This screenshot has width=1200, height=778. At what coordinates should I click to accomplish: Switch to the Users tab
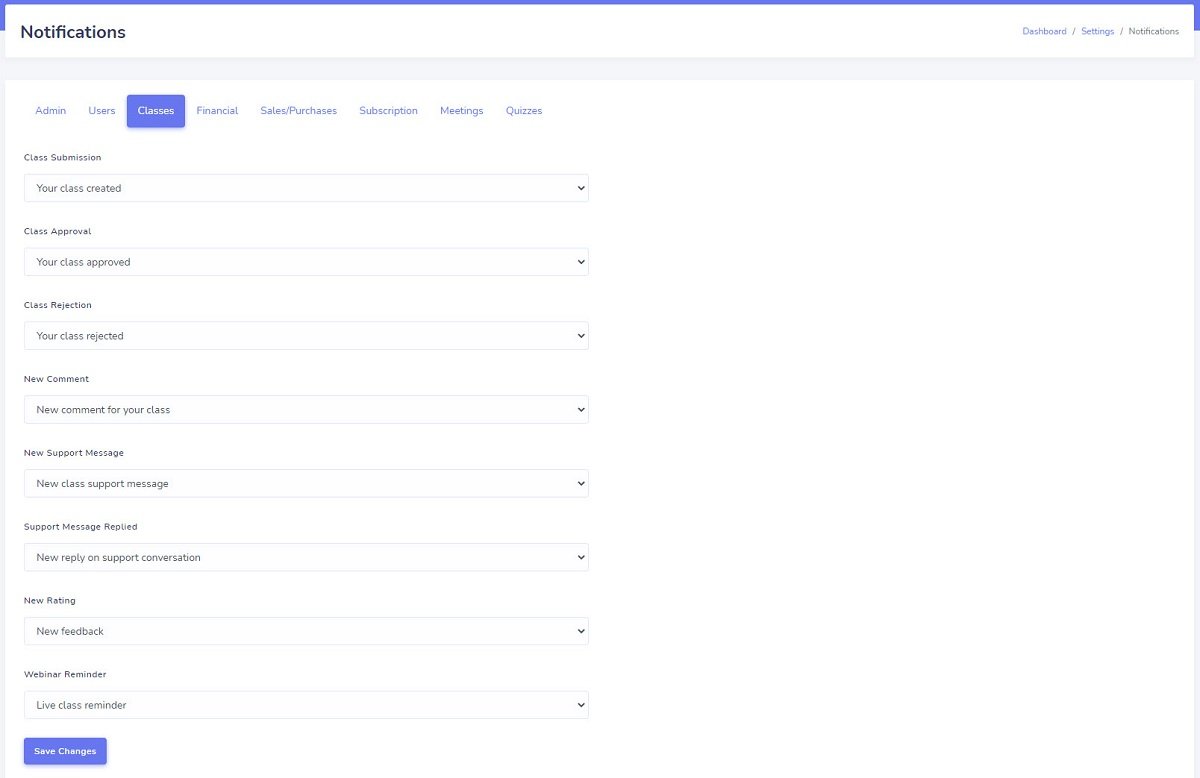tap(102, 111)
